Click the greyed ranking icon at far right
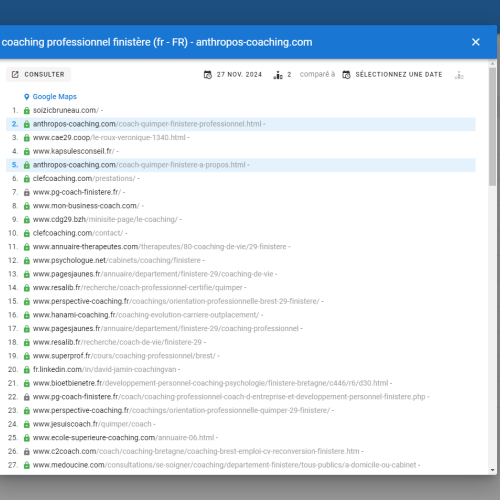Image resolution: width=500 pixels, height=500 pixels. pos(459,75)
